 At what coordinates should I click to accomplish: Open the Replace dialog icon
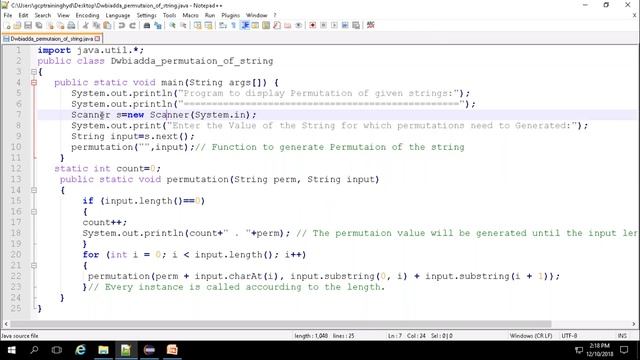coord(158,25)
